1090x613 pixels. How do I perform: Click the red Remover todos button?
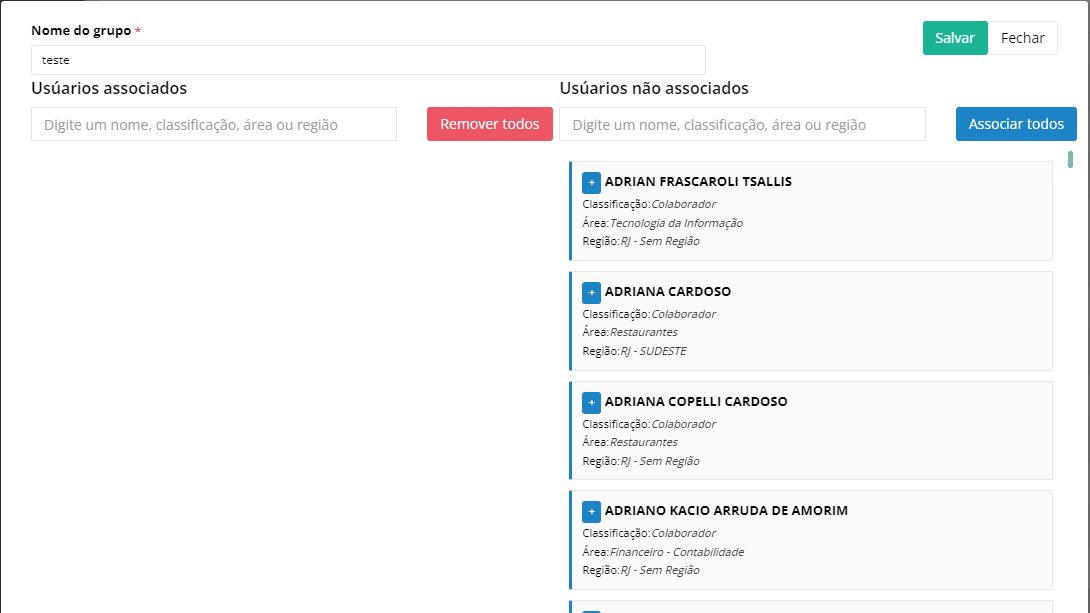490,124
